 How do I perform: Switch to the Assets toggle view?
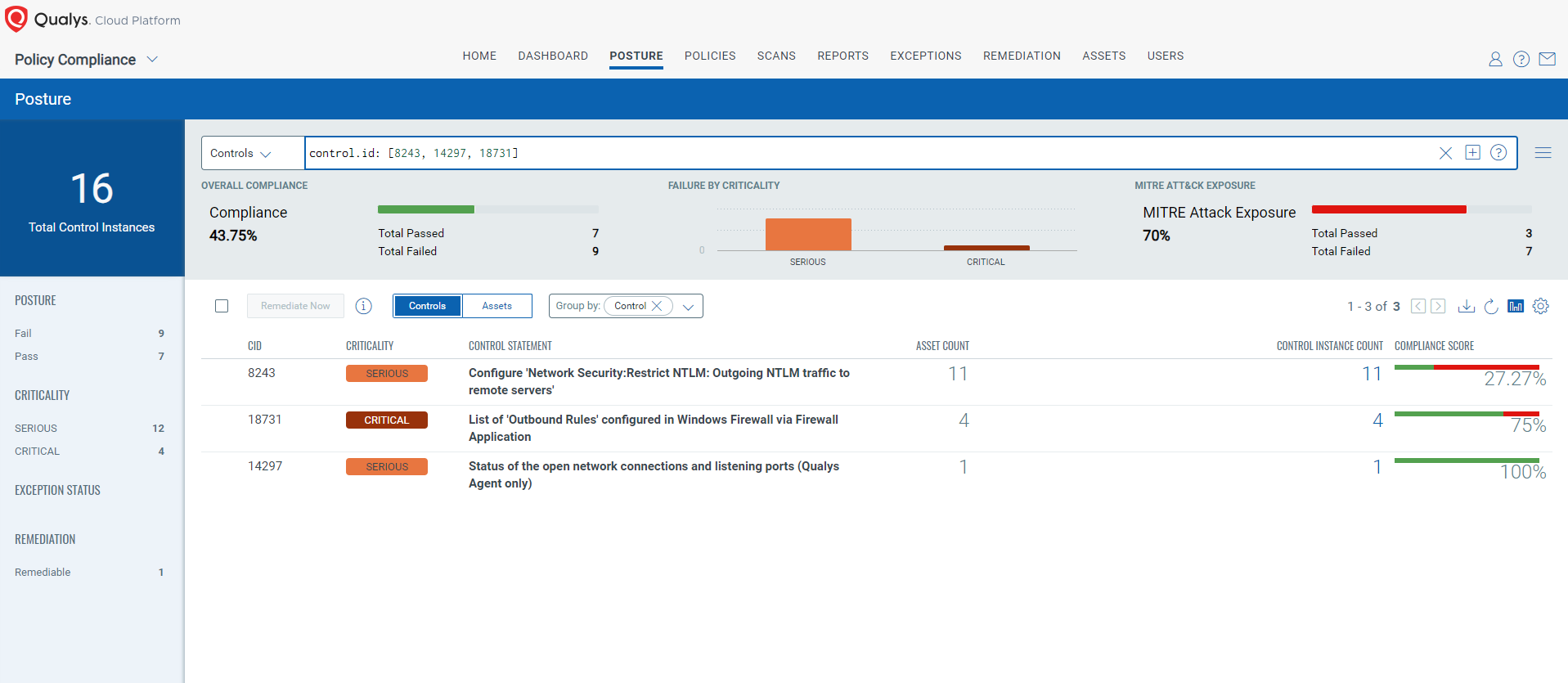(x=497, y=306)
